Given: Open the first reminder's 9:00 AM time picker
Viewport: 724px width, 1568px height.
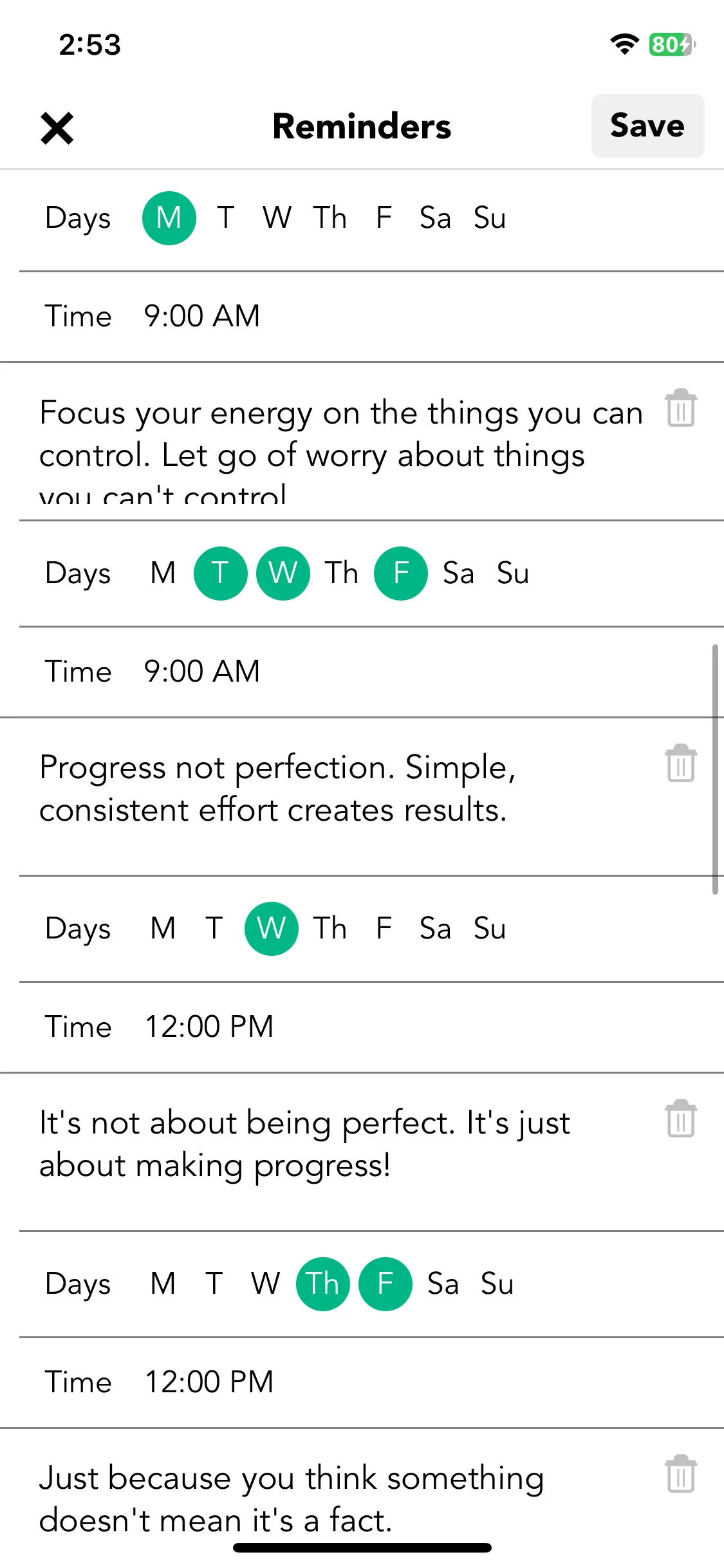Looking at the screenshot, I should (201, 316).
